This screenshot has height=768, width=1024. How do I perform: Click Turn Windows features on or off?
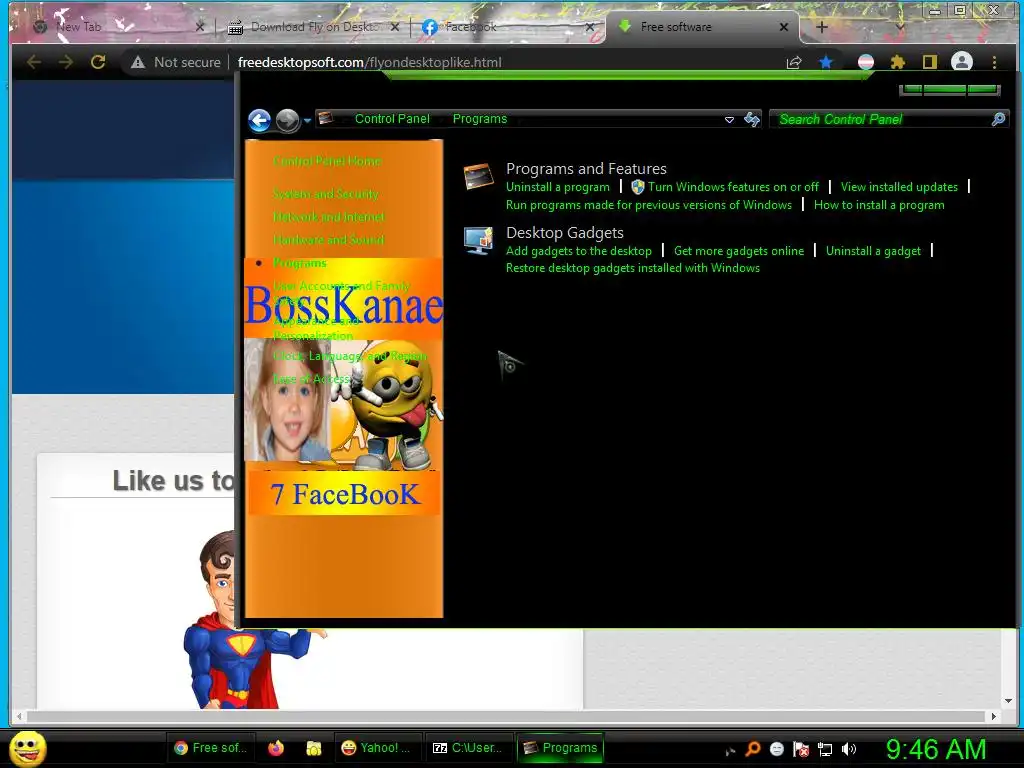[733, 187]
